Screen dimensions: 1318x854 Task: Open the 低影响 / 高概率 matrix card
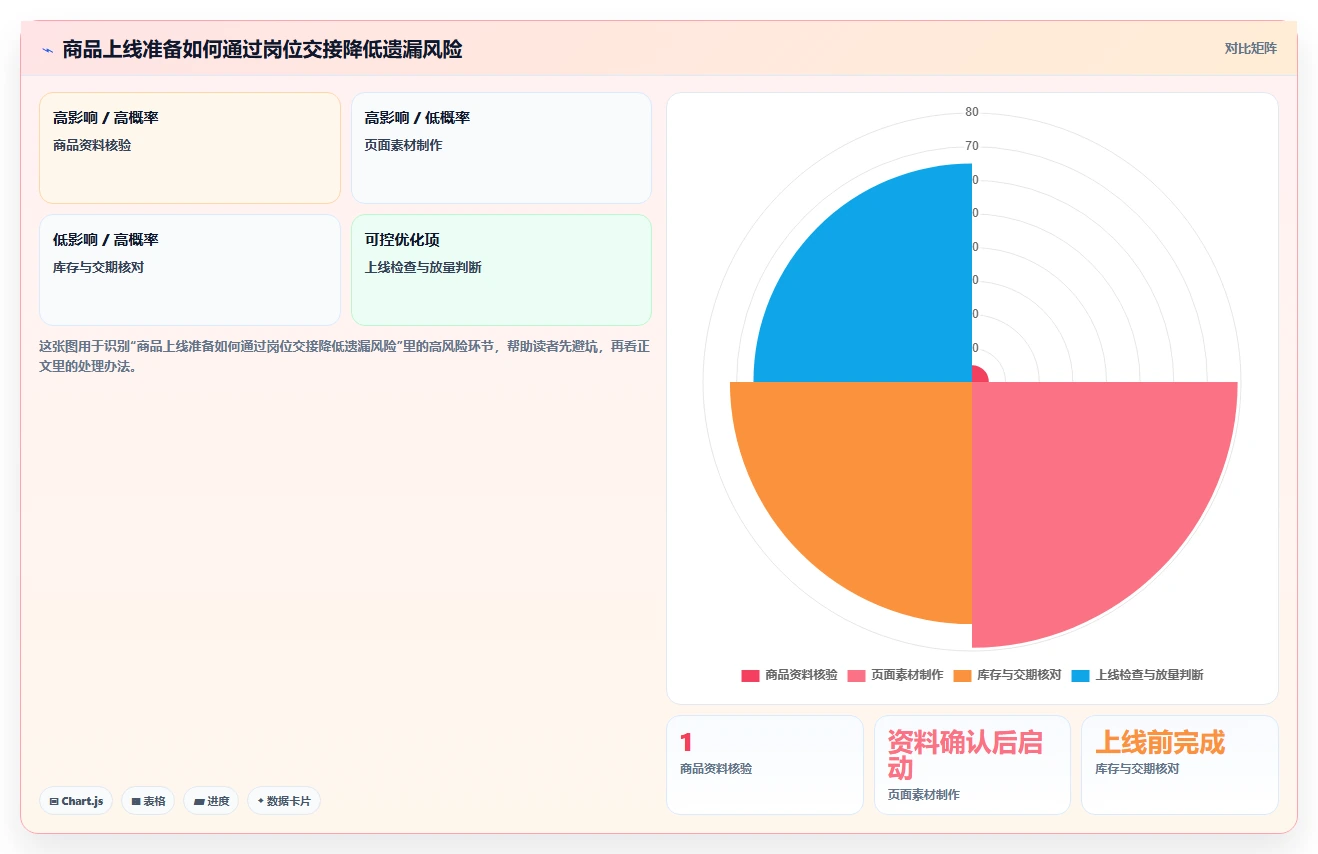[190, 270]
